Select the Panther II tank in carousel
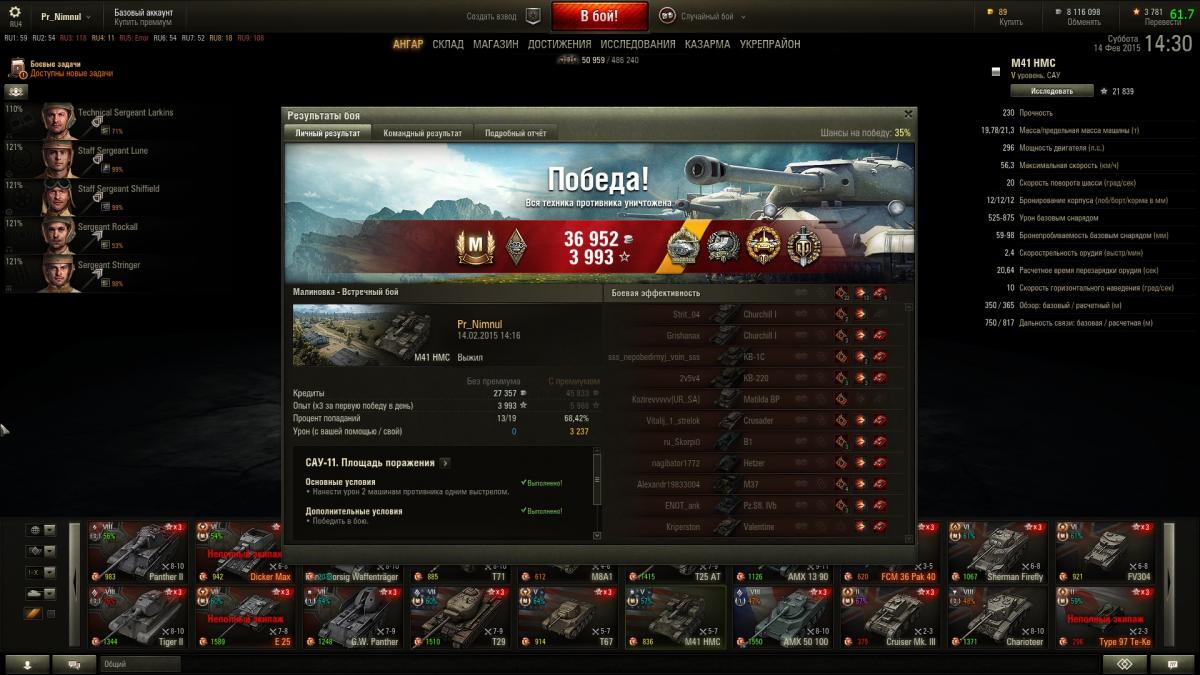 (138, 551)
